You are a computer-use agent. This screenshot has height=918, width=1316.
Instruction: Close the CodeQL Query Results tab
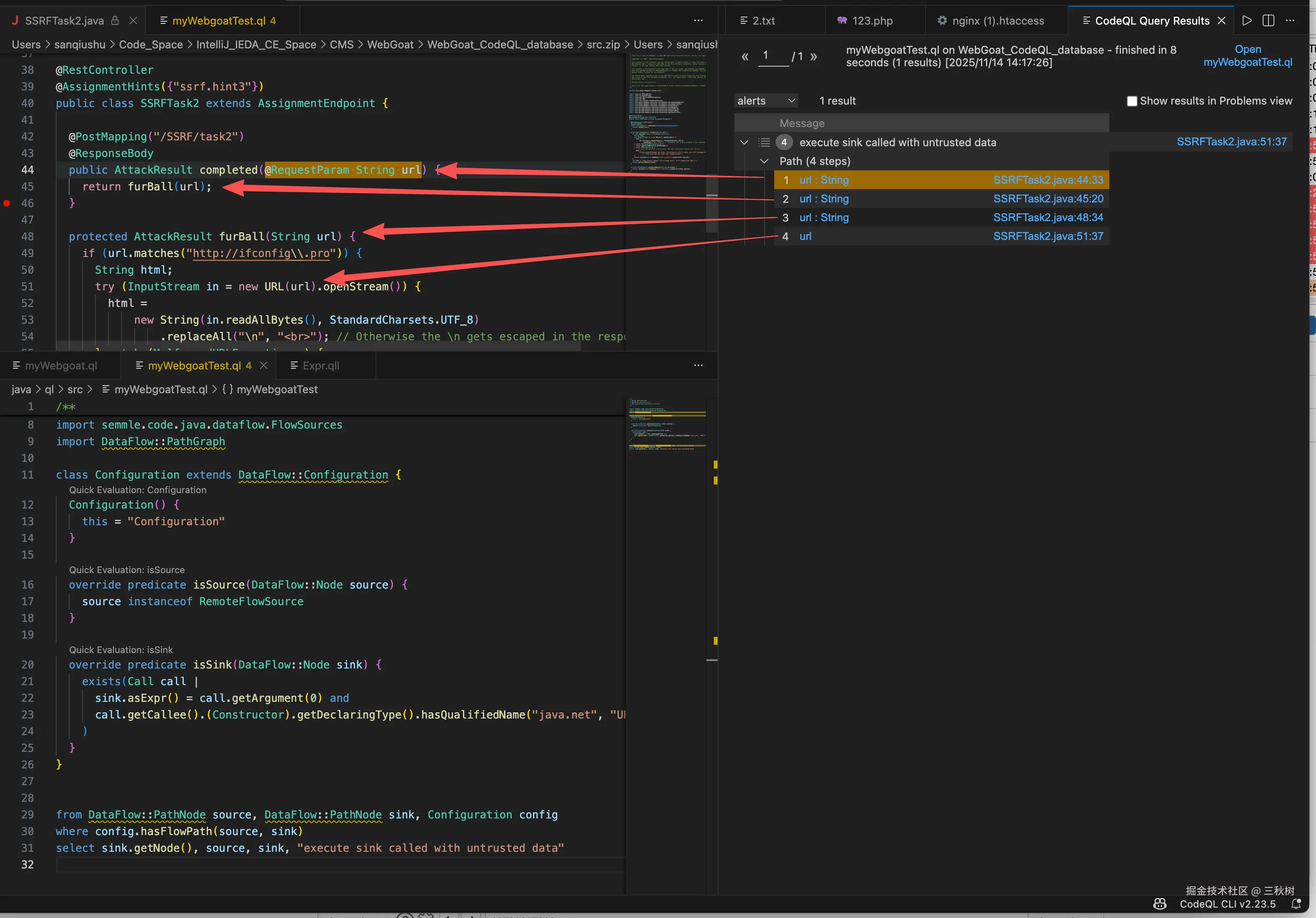(1221, 21)
